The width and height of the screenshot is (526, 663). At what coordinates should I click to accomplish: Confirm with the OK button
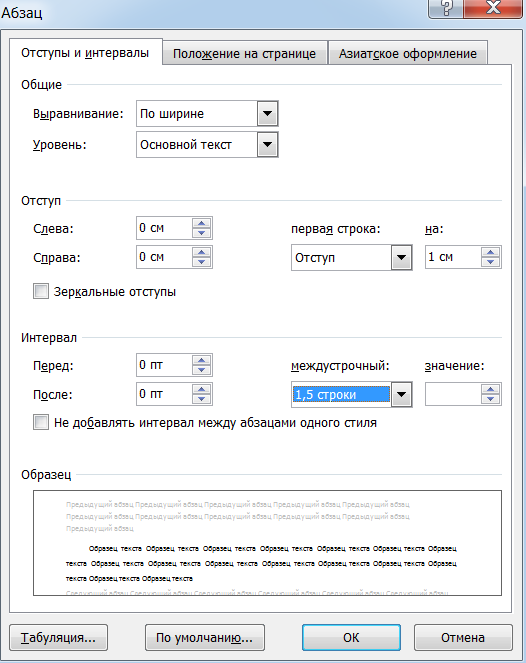point(351,637)
